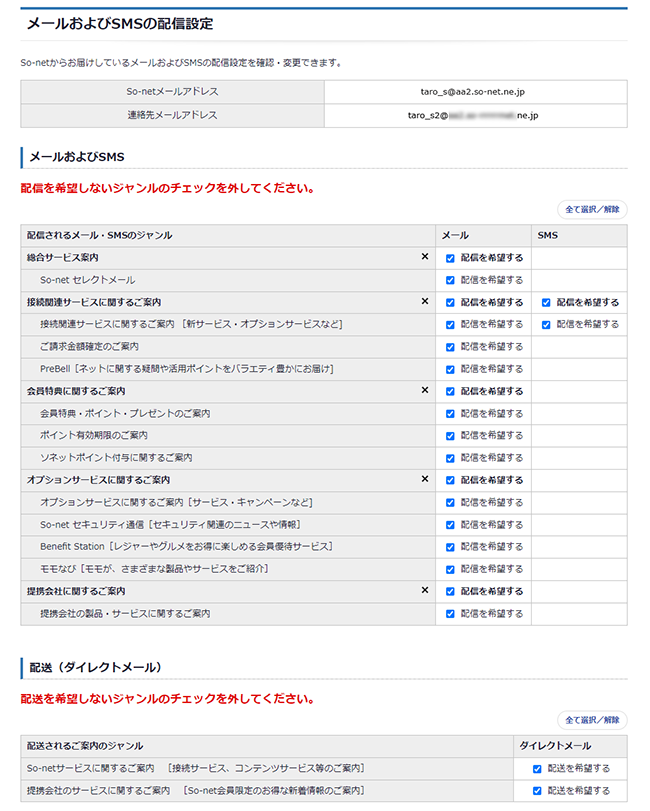This screenshot has height=811, width=650.
Task: Collapse the 提携会社に関するご案内 group via ×
Action: click(x=424, y=591)
